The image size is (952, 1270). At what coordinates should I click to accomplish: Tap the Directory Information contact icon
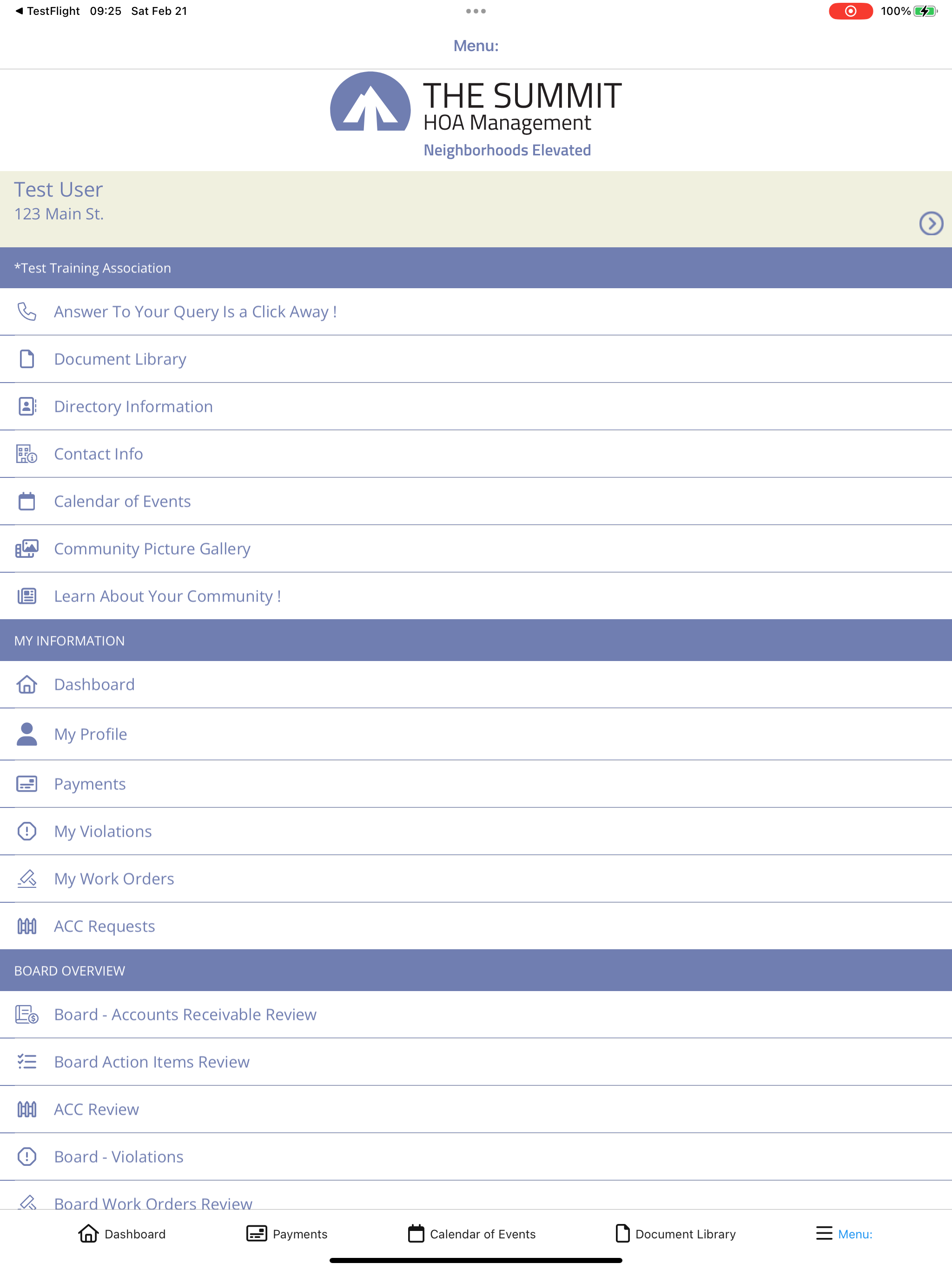click(27, 406)
